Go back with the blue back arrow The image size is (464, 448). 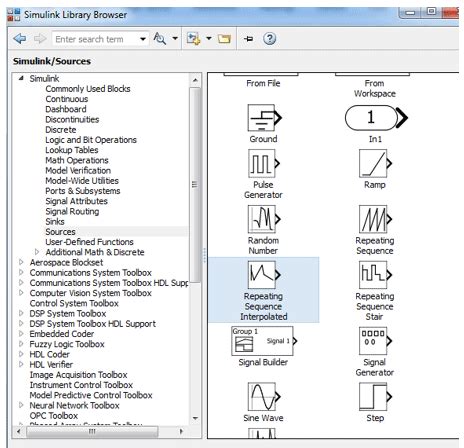pos(20,39)
